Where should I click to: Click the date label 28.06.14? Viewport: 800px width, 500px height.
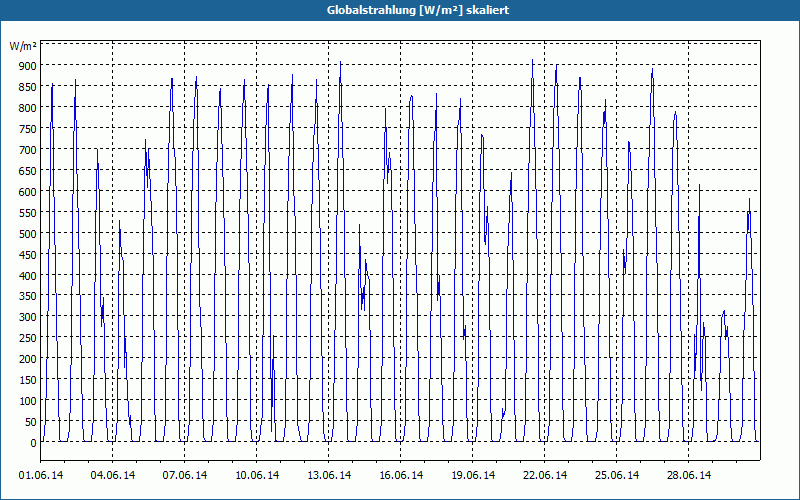coord(688,475)
